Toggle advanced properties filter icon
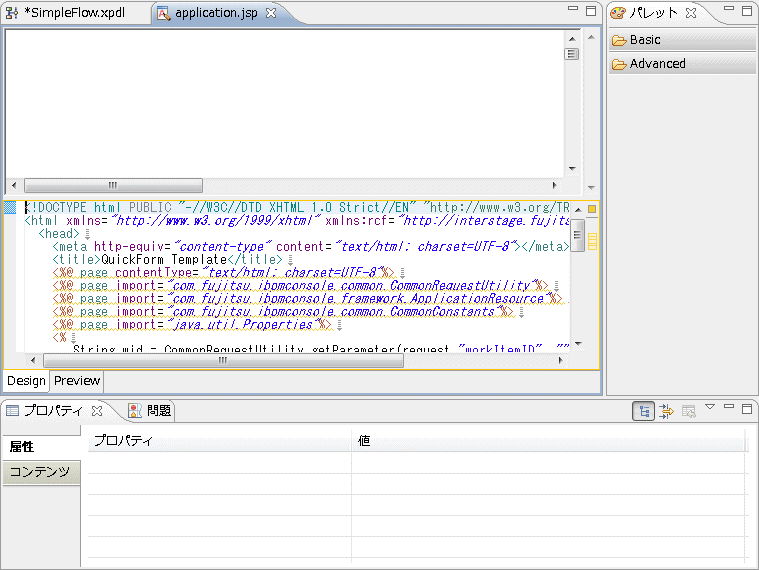Image resolution: width=759 pixels, height=570 pixels. pyautogui.click(x=667, y=411)
